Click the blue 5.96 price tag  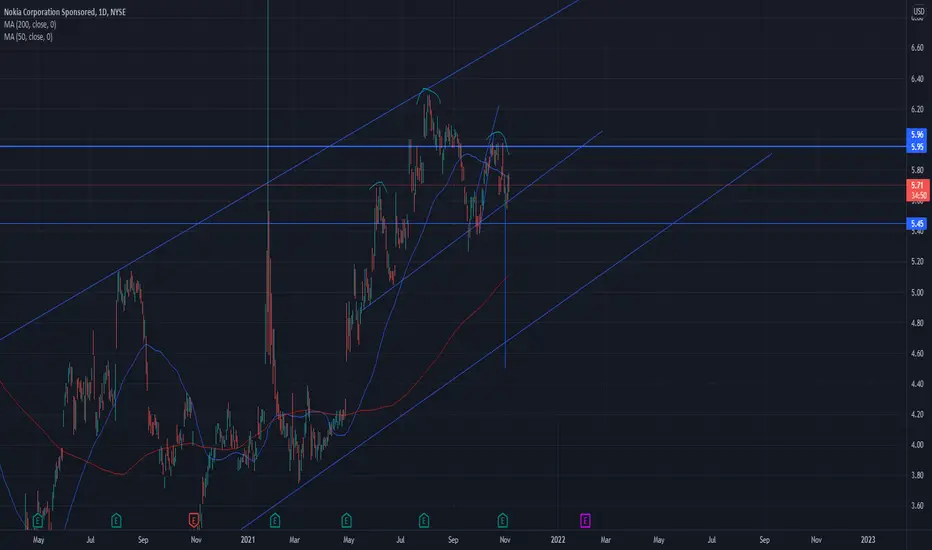917,135
